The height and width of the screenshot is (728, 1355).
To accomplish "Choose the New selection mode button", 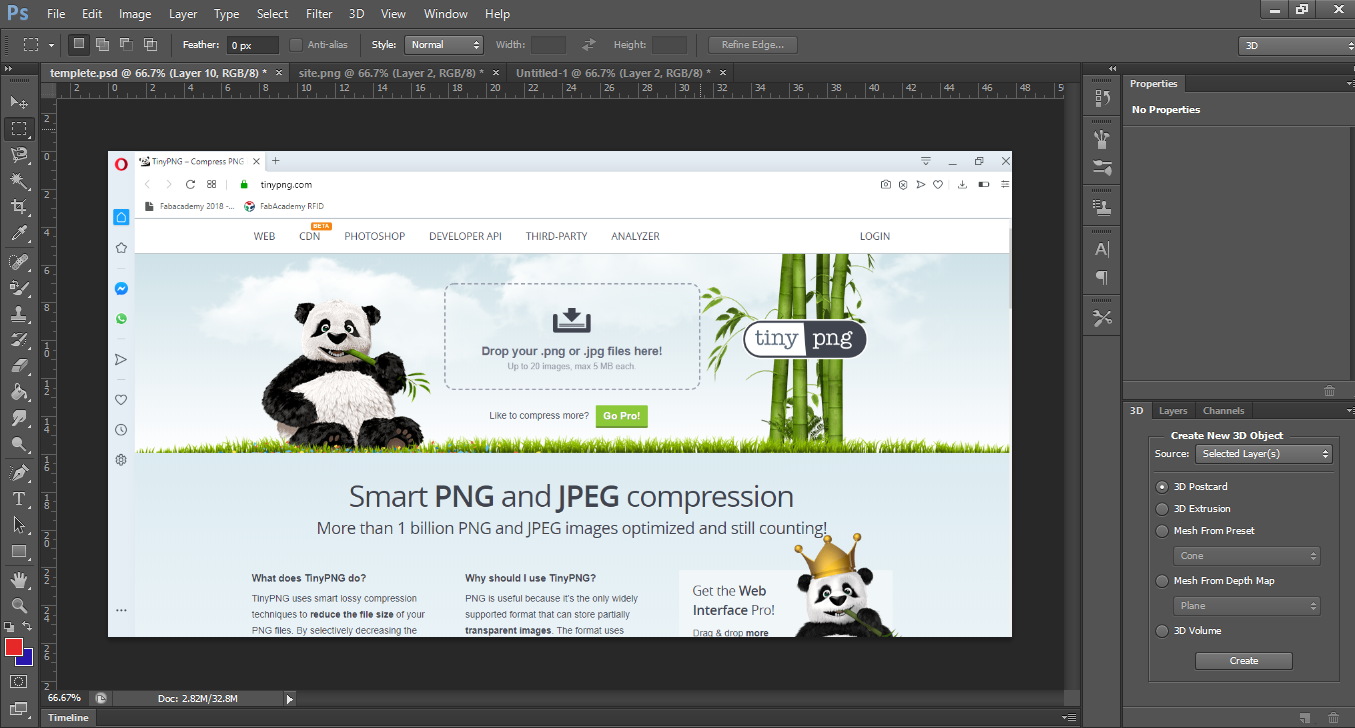I will [x=79, y=45].
